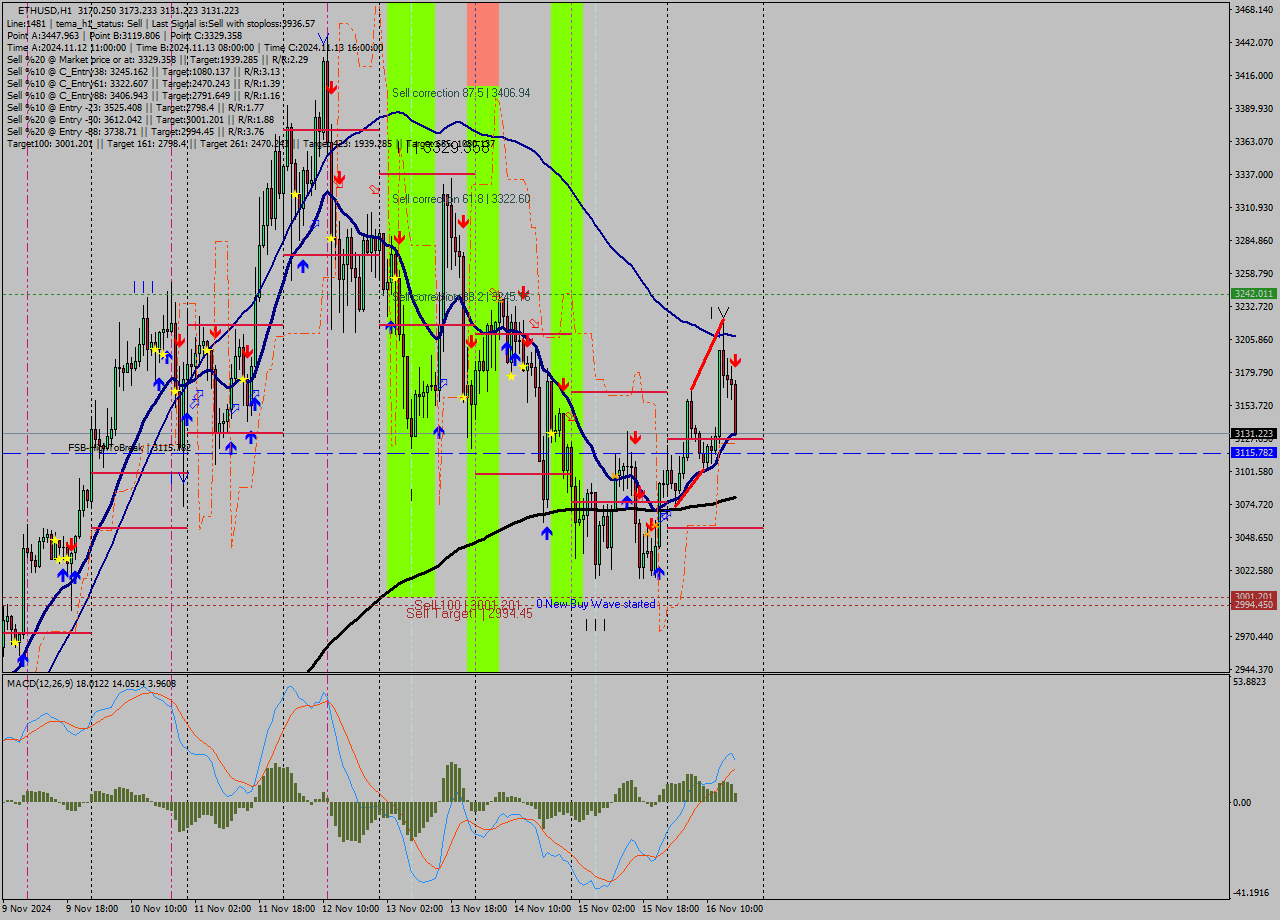
Task: Click the 3205.860 price axis value
Action: tap(1253, 339)
